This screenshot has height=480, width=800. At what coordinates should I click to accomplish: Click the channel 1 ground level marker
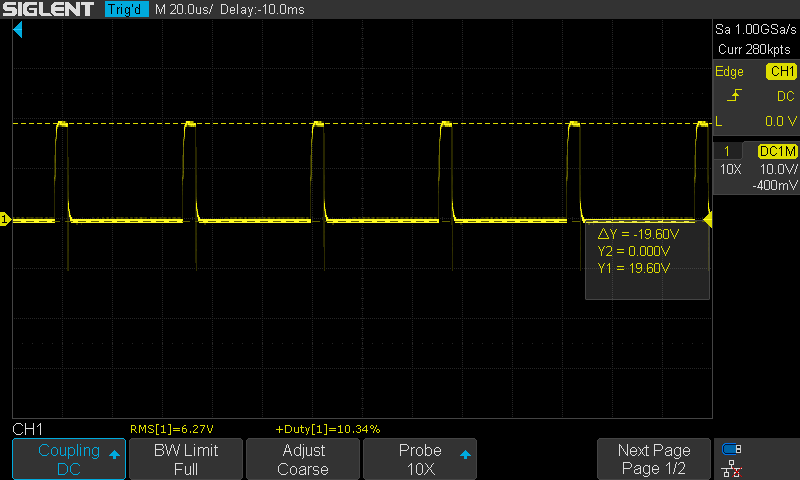[5, 219]
